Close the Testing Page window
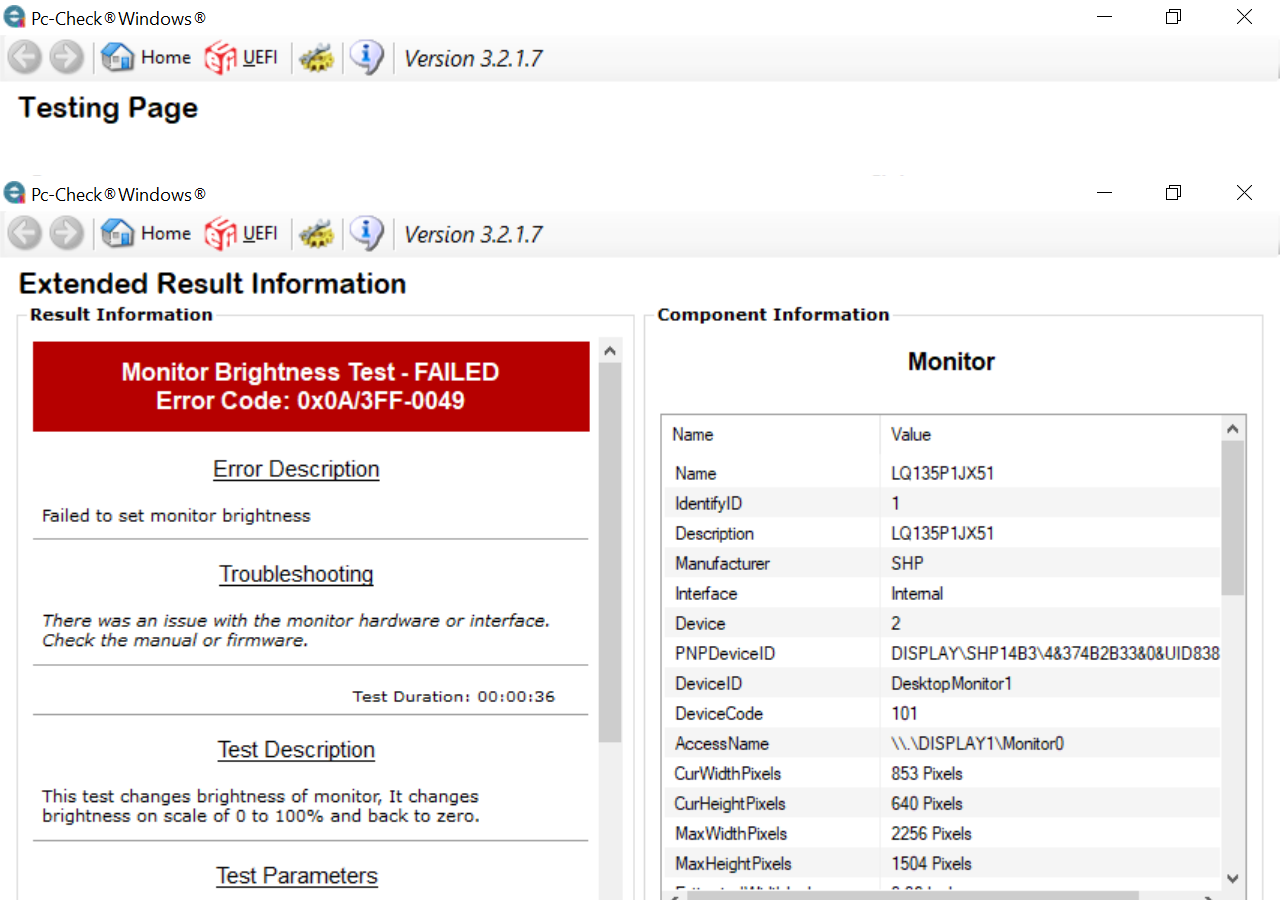Screen dimensions: 1280x900 pos(1244,17)
